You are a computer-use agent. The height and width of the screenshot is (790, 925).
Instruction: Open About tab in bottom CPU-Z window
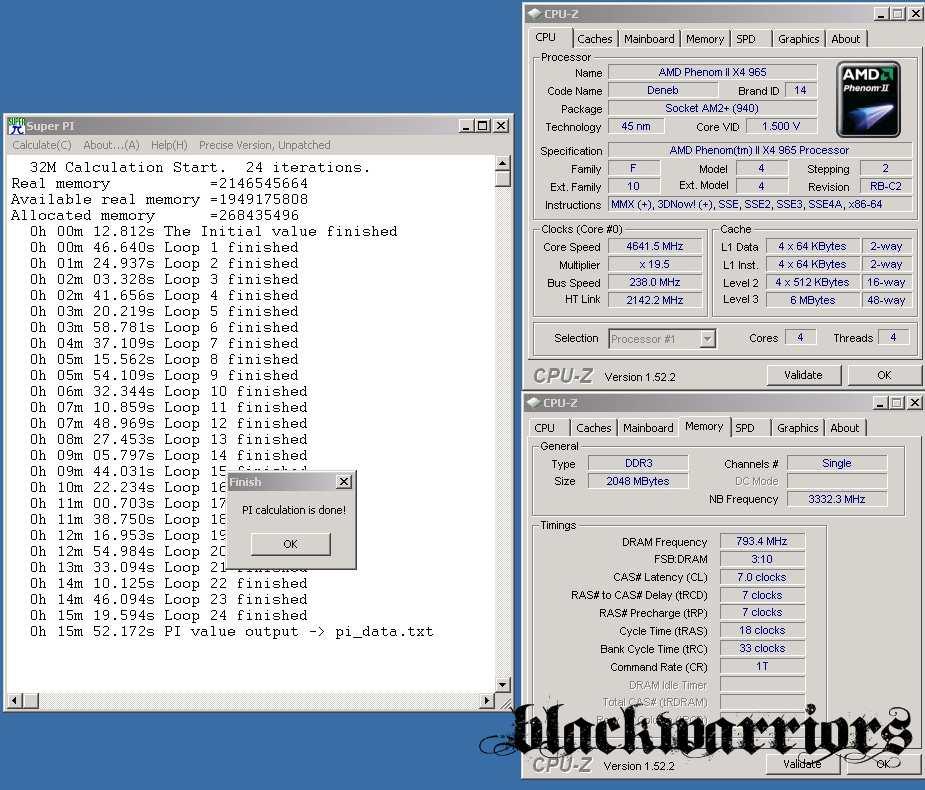(x=844, y=428)
